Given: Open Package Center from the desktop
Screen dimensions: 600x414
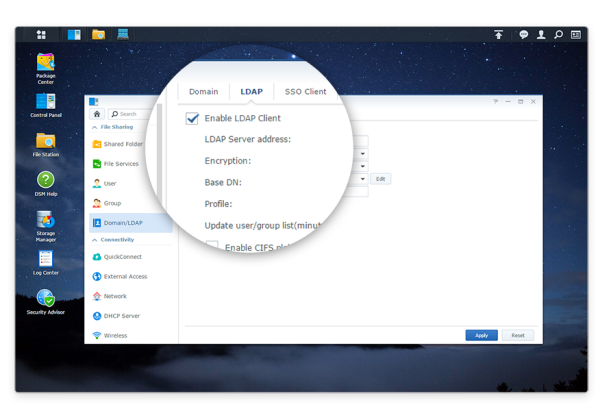Looking at the screenshot, I should [46, 64].
